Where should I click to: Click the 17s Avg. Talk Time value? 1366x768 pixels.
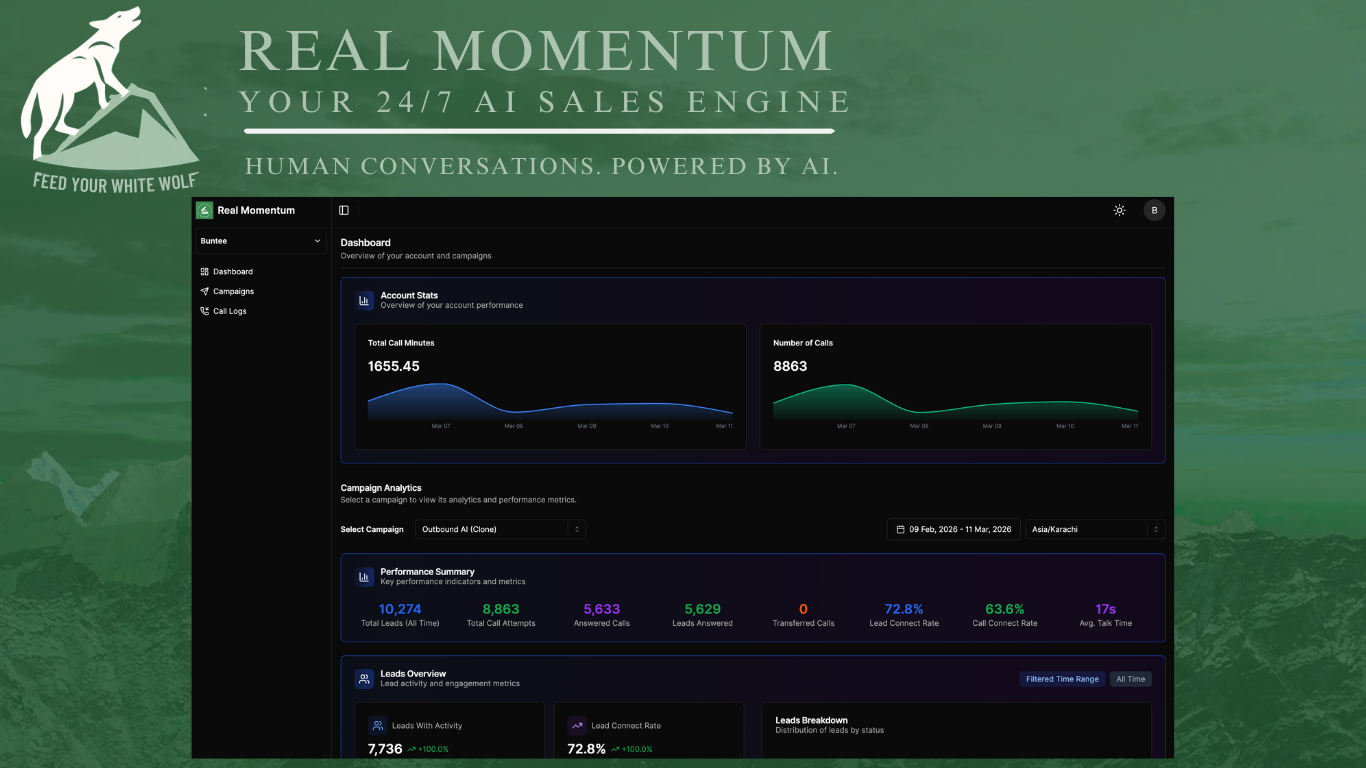coord(1105,609)
